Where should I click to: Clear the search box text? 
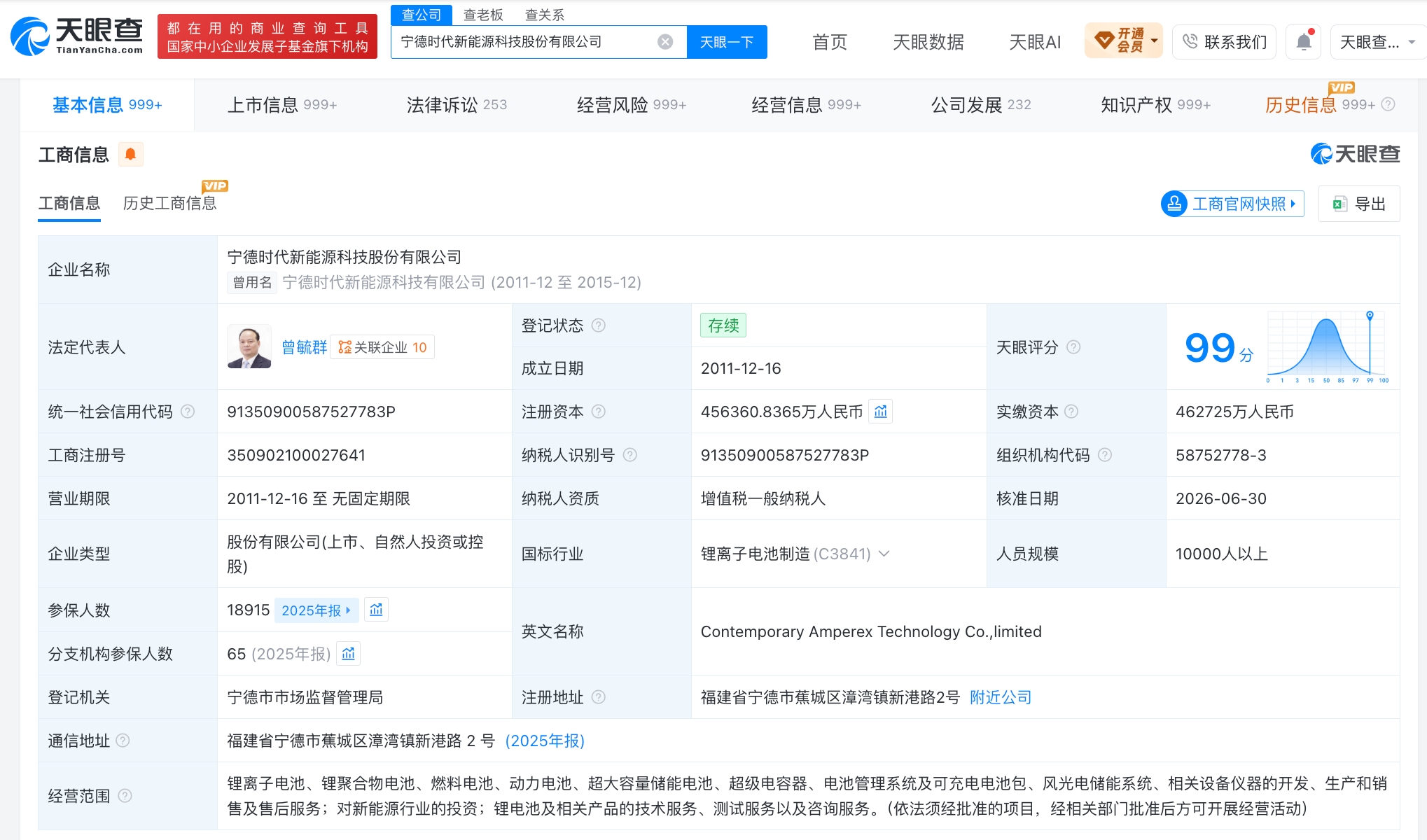tap(665, 42)
